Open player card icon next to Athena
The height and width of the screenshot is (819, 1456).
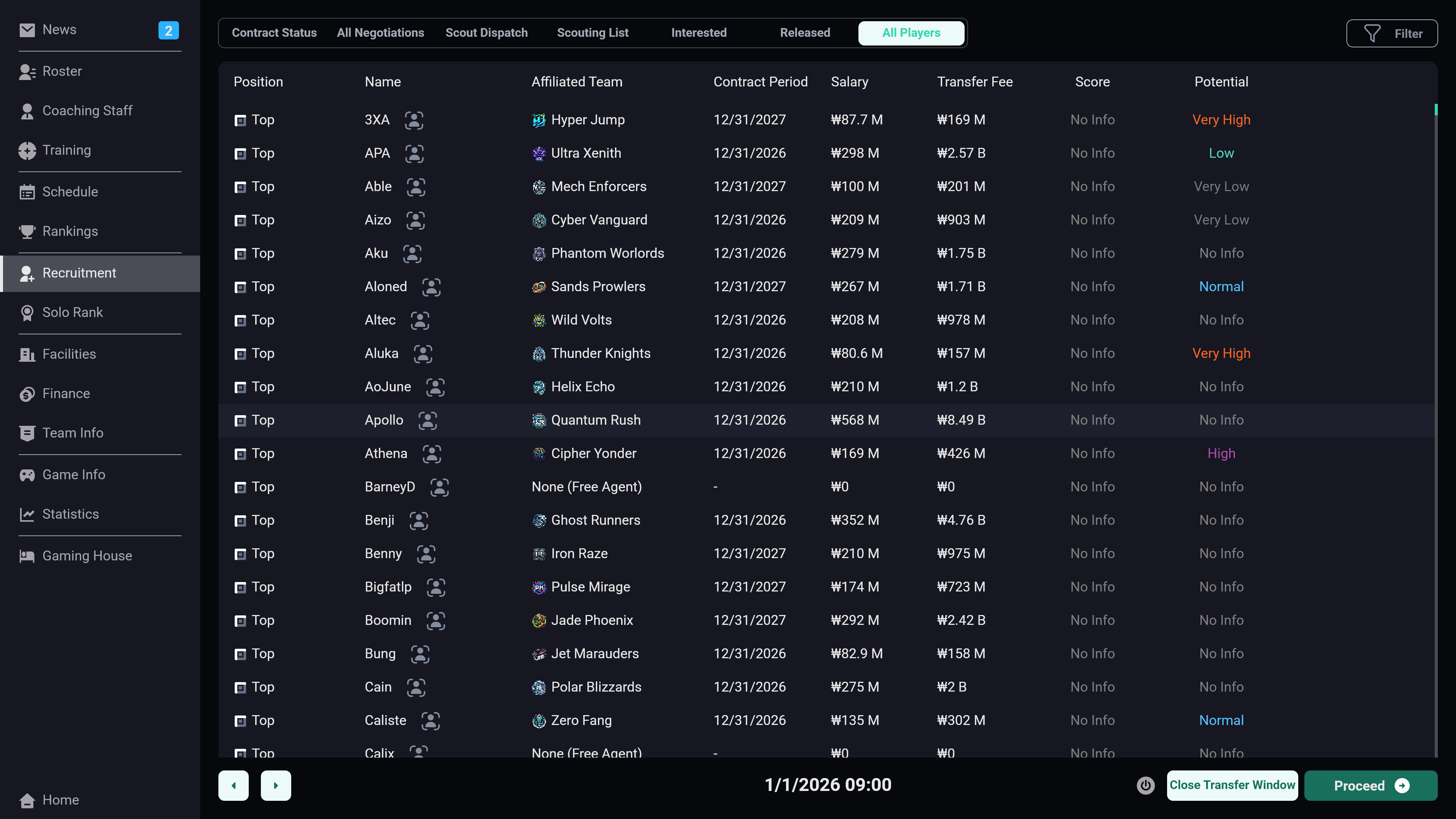431,453
